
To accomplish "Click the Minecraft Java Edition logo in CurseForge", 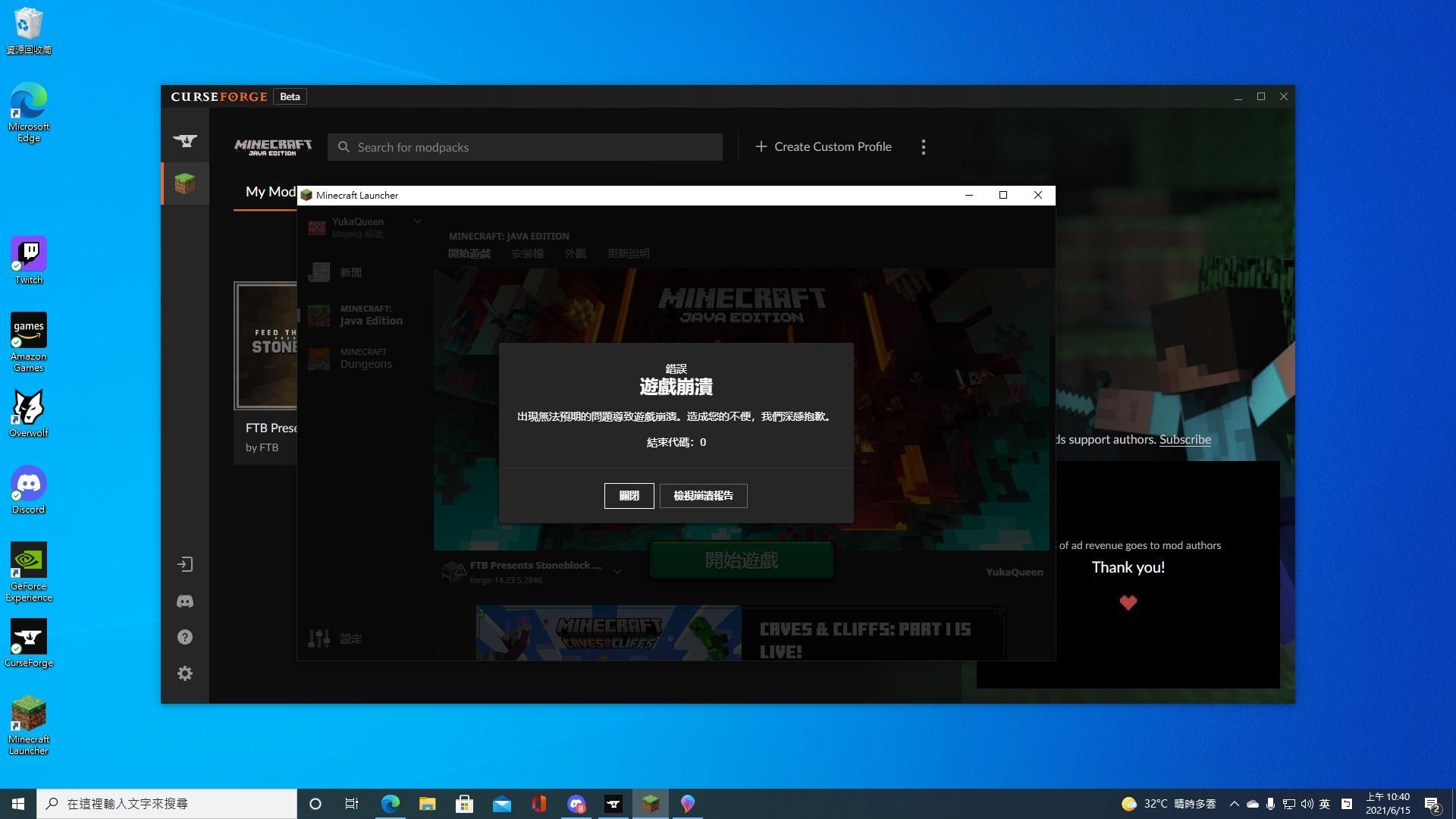I will pos(272,147).
